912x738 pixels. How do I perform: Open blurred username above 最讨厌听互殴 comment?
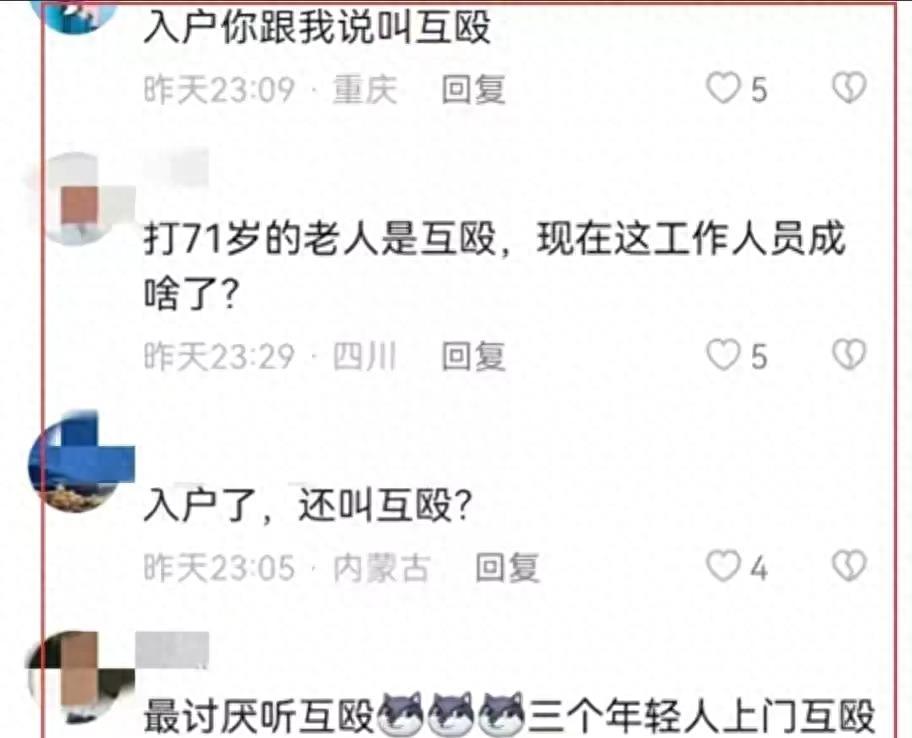coord(172,649)
